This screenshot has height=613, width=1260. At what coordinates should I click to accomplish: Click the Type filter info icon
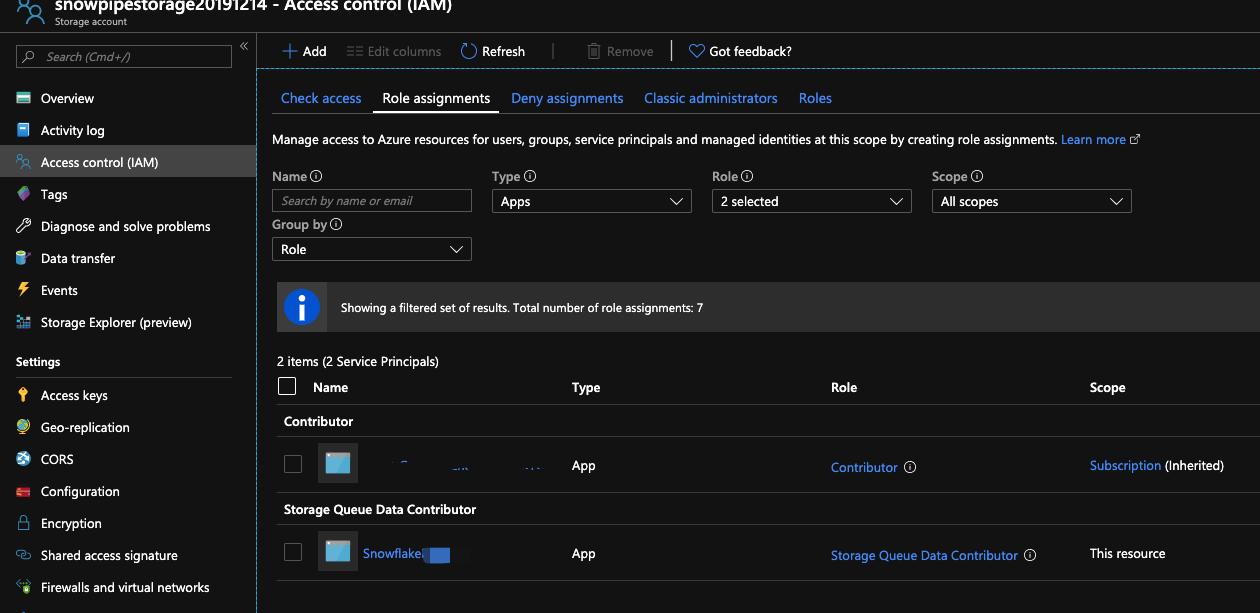tap(530, 176)
